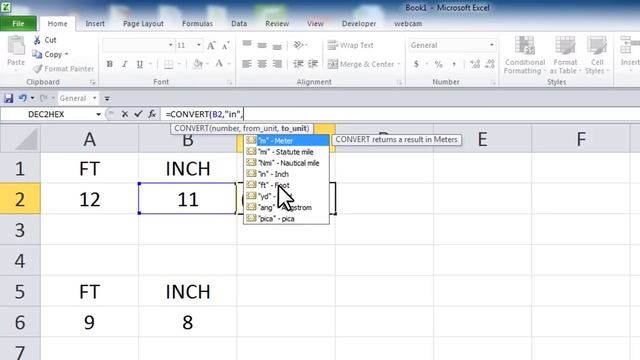Align text right
Image resolution: width=640 pixels, height=360 pixels.
[277, 64]
